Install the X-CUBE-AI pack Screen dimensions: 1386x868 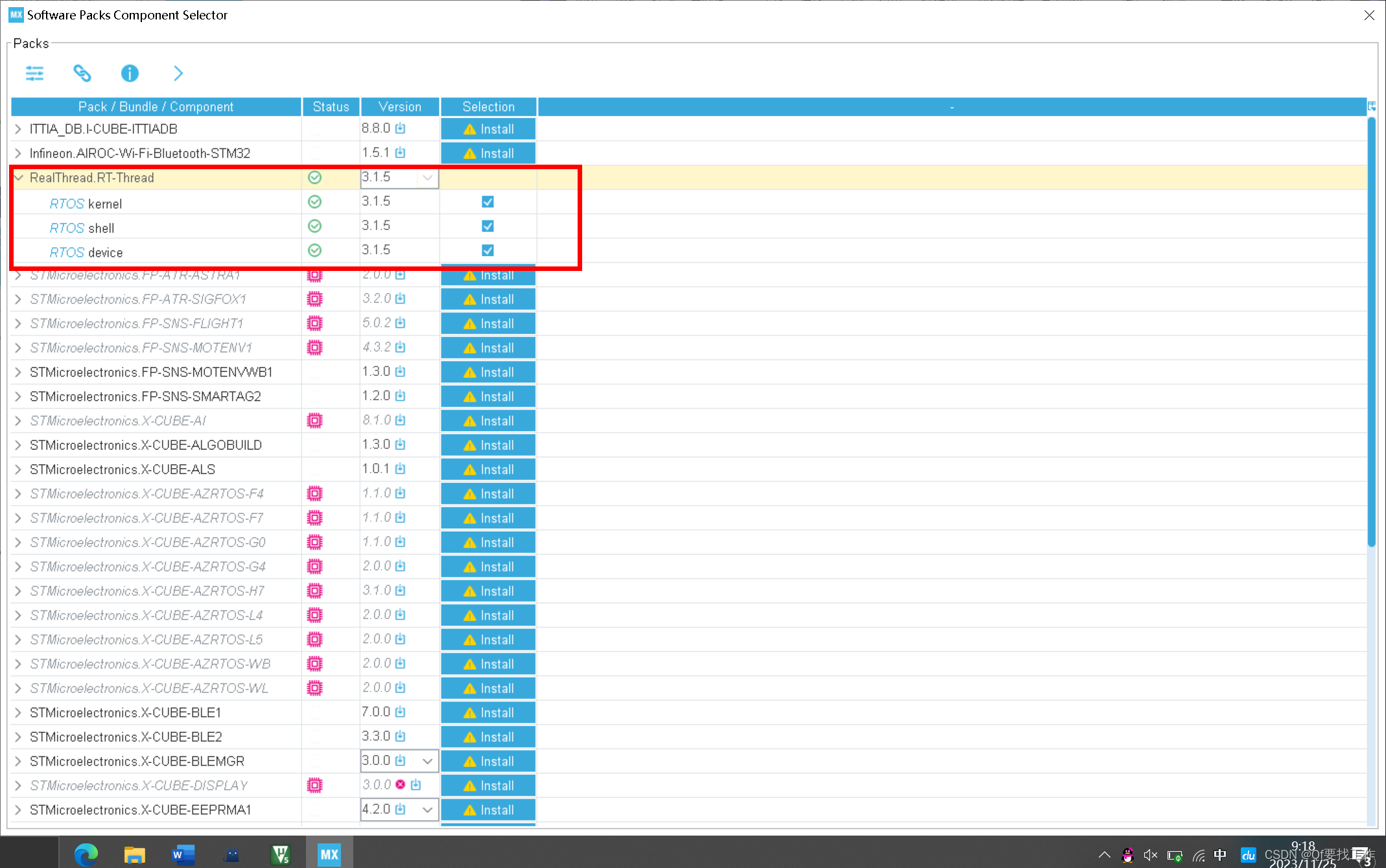coord(488,421)
